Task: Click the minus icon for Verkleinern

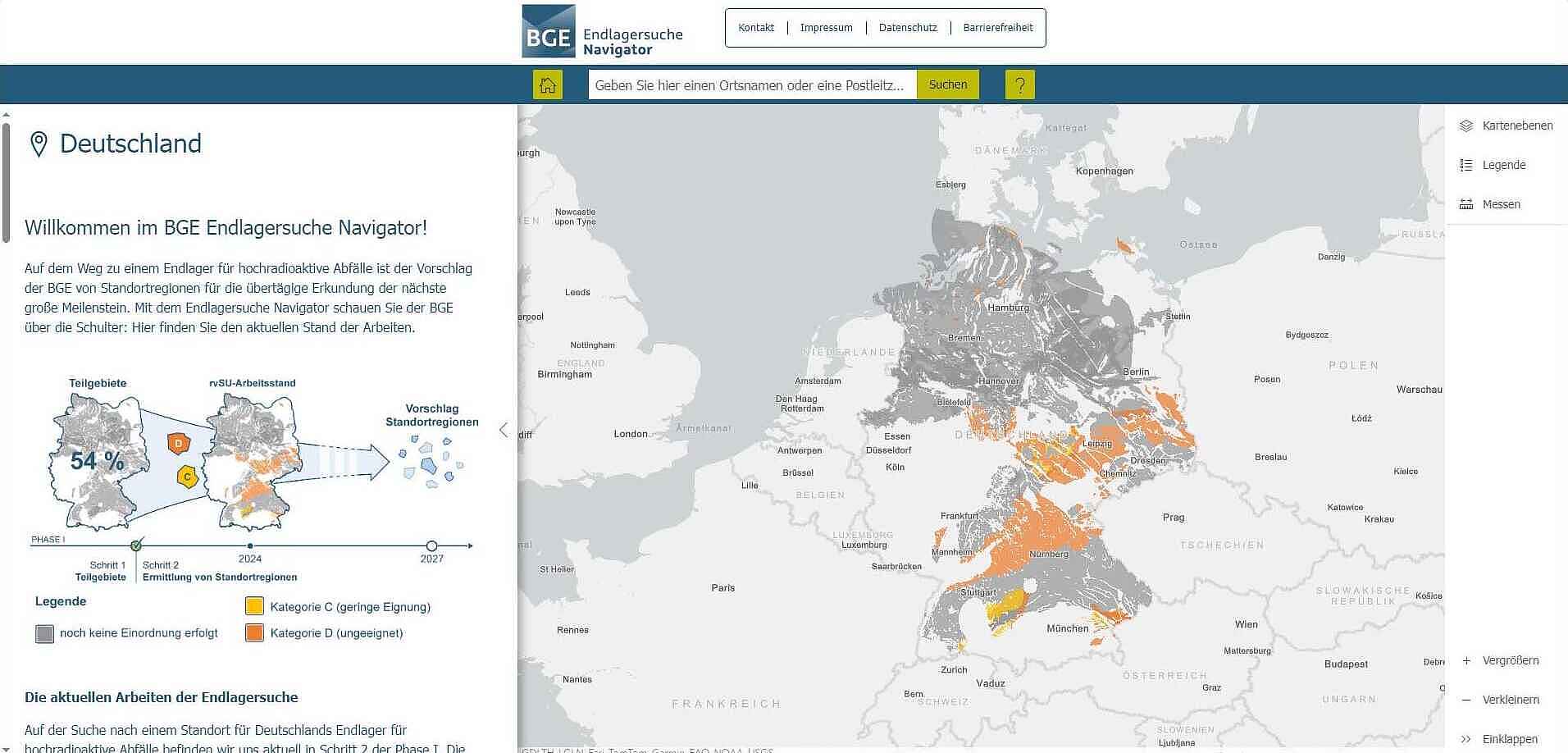Action: coord(1466,700)
